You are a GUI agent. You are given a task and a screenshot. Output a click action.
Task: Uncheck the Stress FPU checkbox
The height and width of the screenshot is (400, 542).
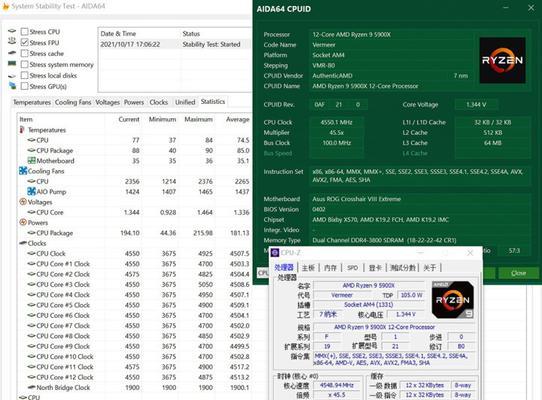[x=24, y=43]
